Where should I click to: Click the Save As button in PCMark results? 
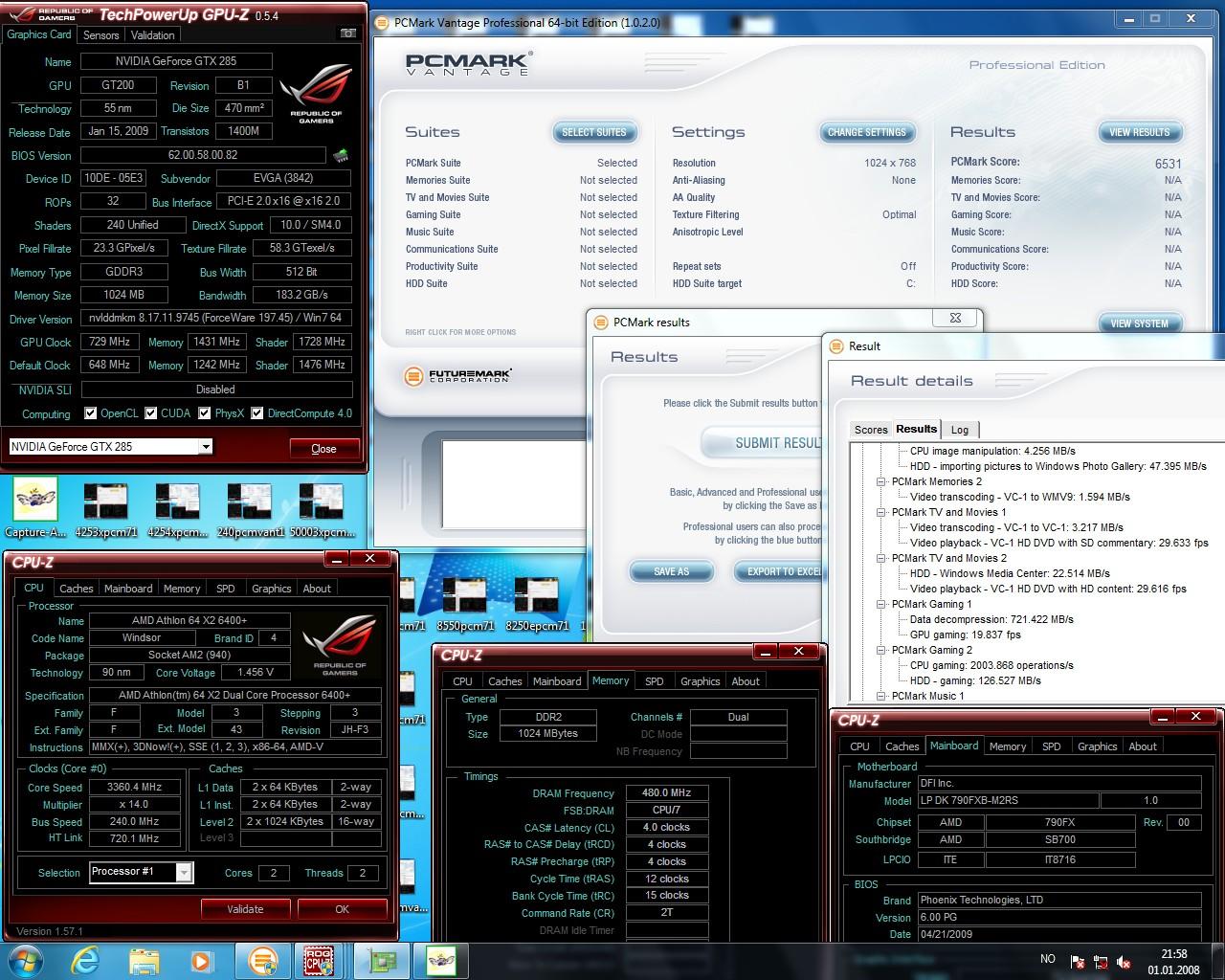click(672, 571)
